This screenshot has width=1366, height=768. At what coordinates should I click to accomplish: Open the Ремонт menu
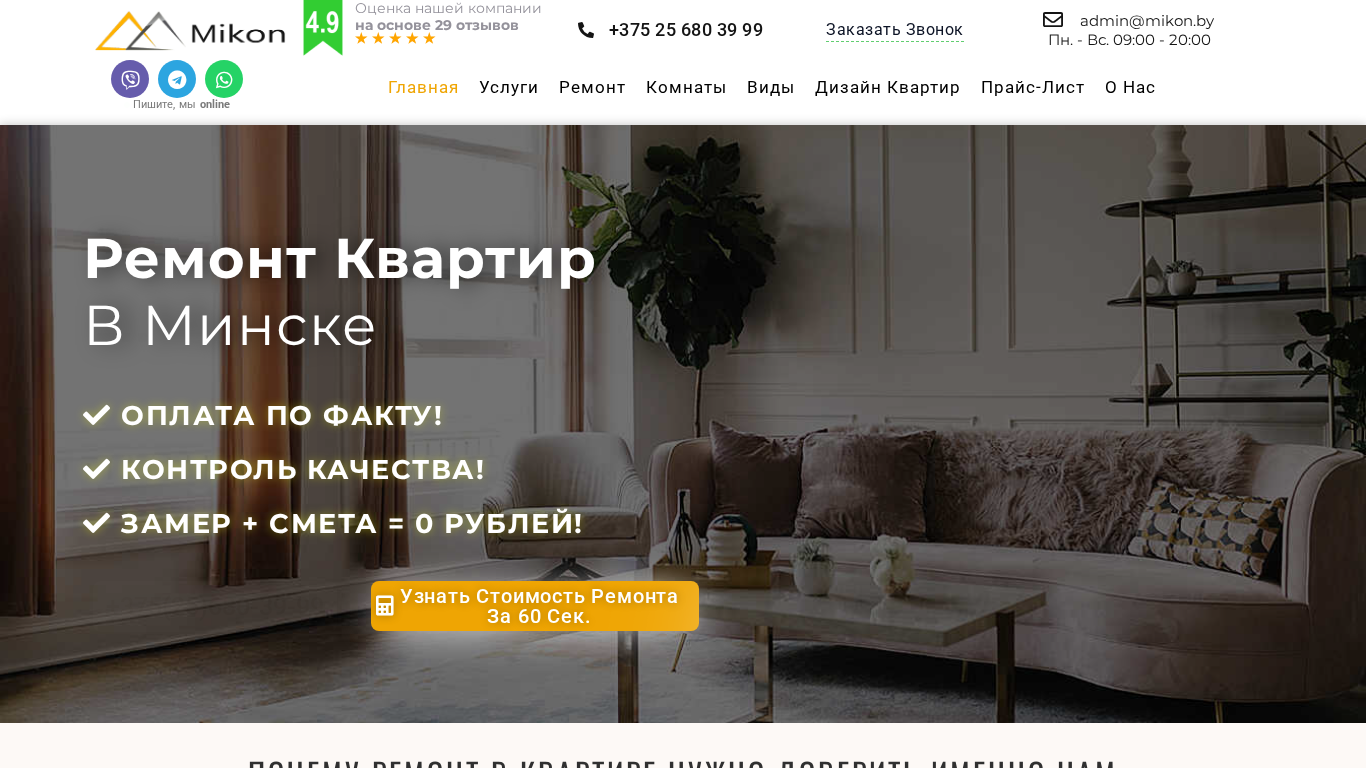tap(592, 87)
